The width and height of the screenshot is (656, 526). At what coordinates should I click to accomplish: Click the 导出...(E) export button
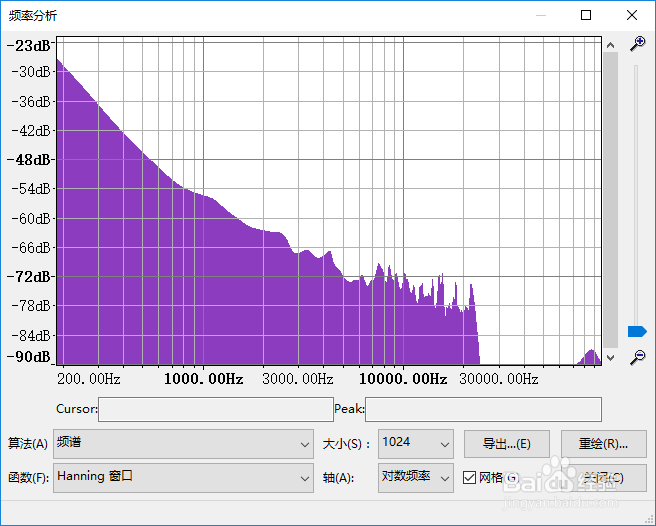[x=507, y=444]
